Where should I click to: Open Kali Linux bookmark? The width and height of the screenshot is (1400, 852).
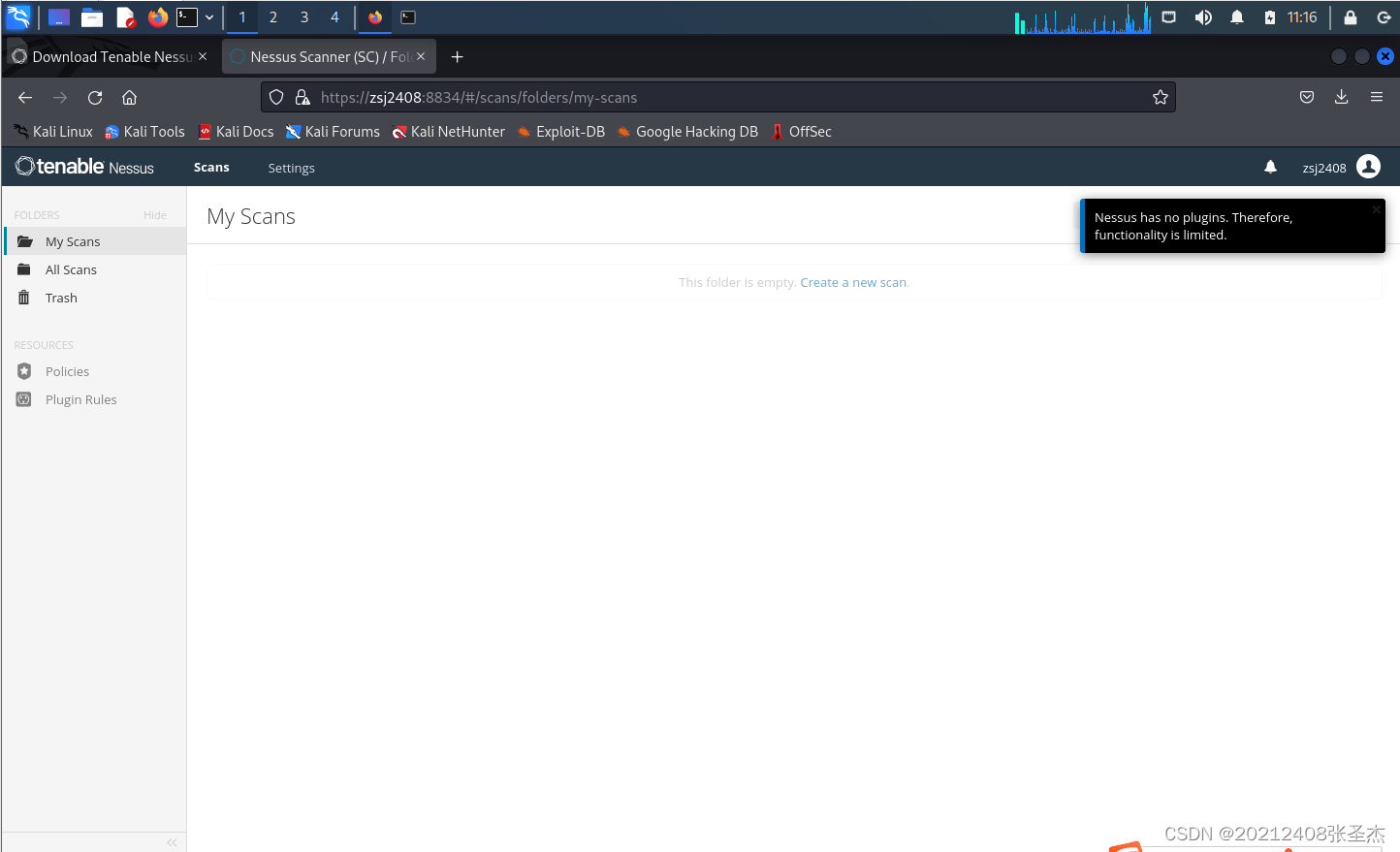coord(53,132)
